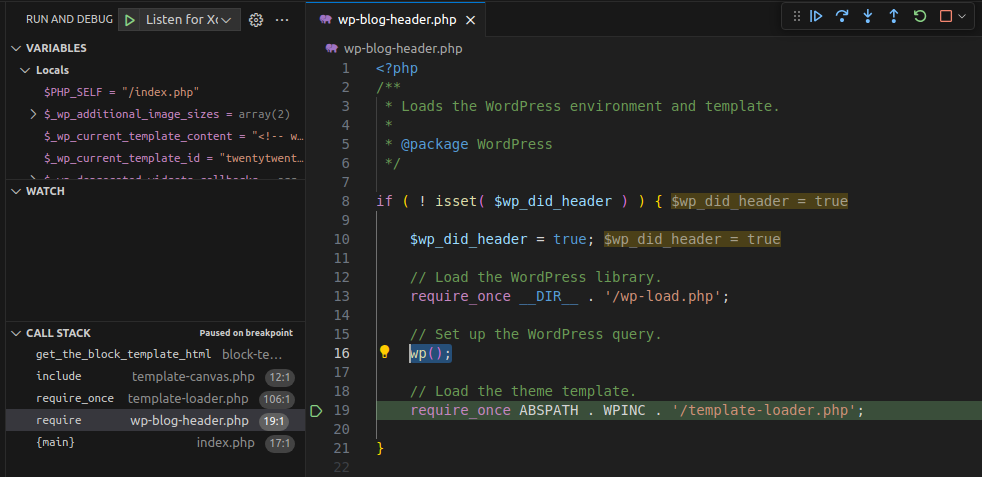Click the lightbulb code action on line 16
This screenshot has height=477, width=982.
click(384, 352)
